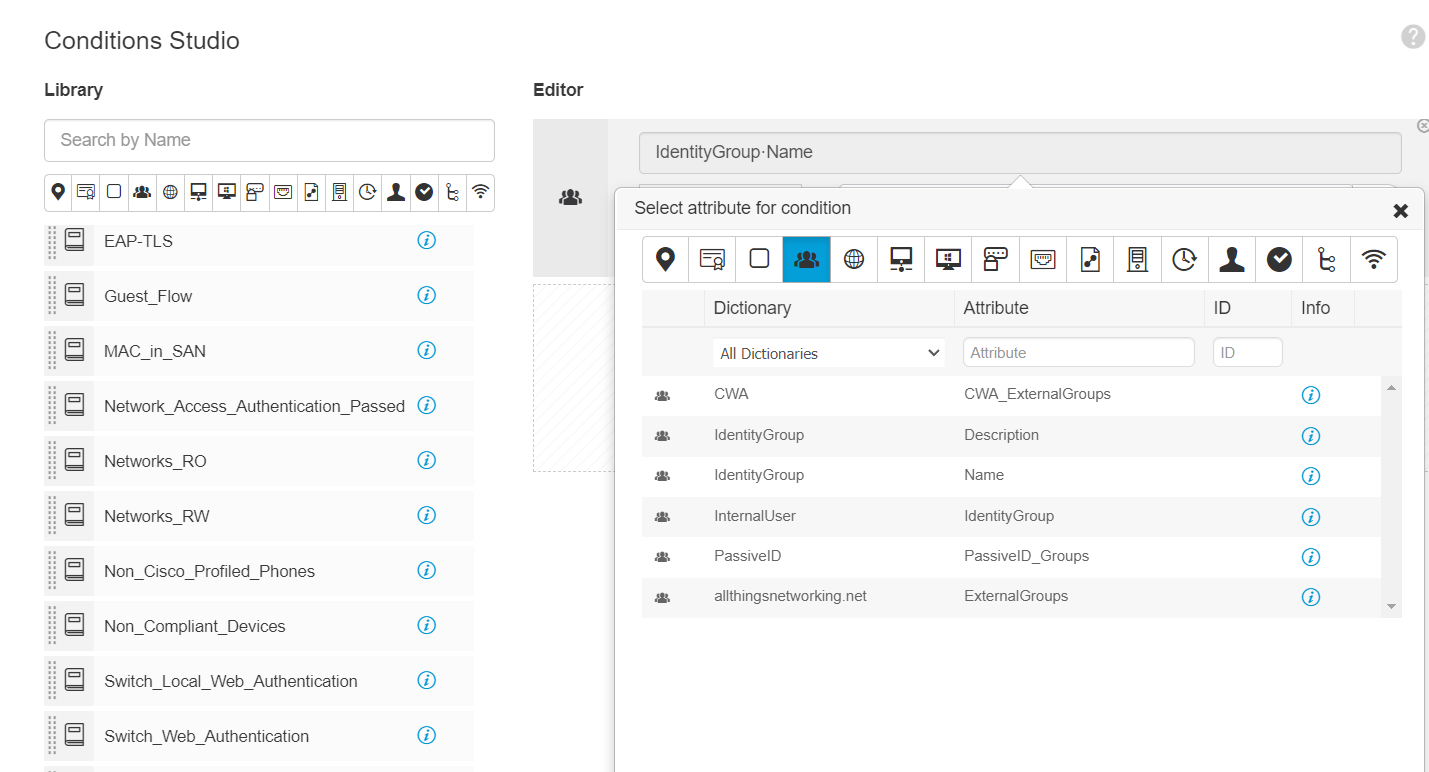Click info link for EAP-TLS condition
1429x772 pixels.
[426, 241]
